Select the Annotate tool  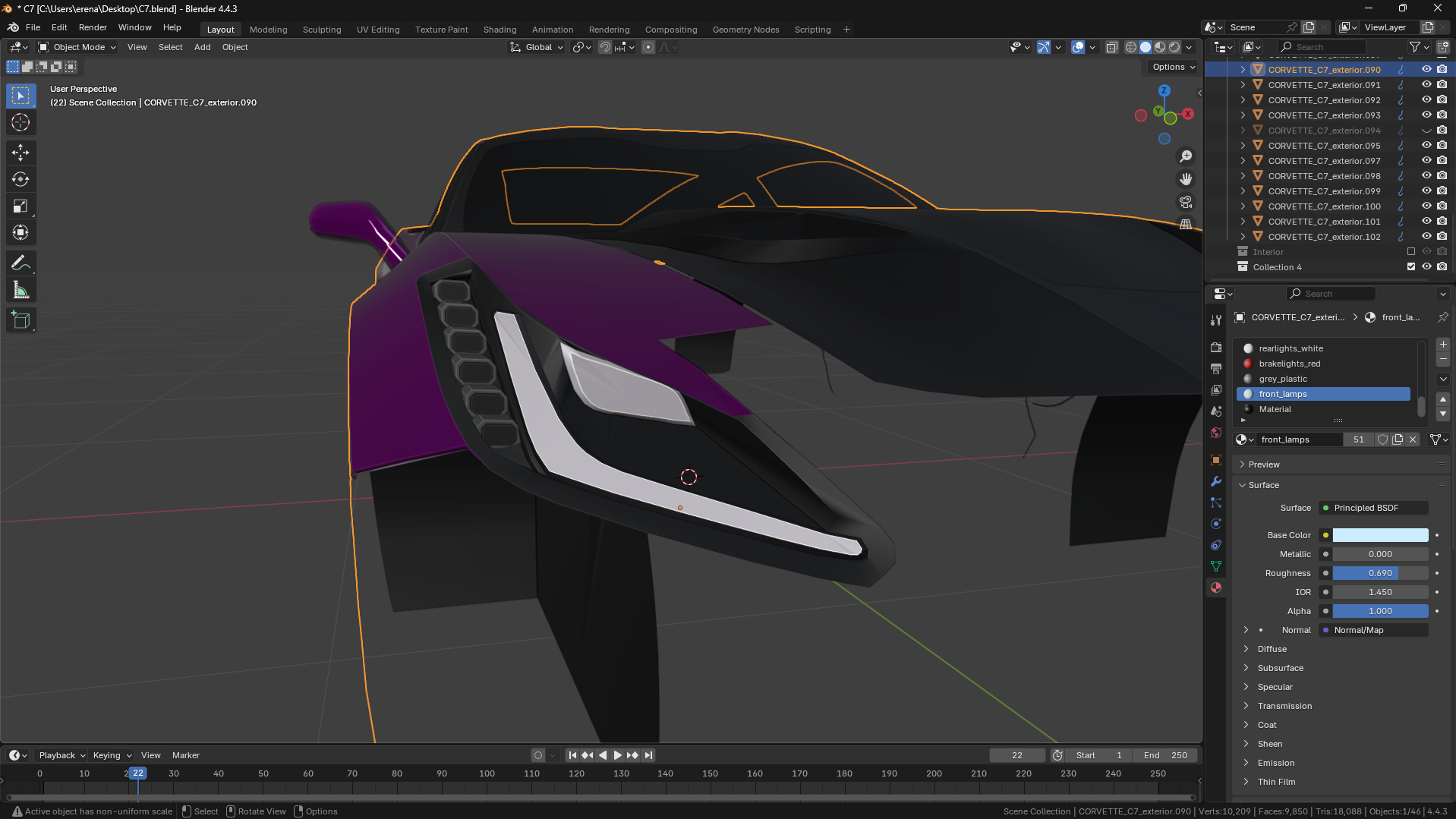pos(20,263)
